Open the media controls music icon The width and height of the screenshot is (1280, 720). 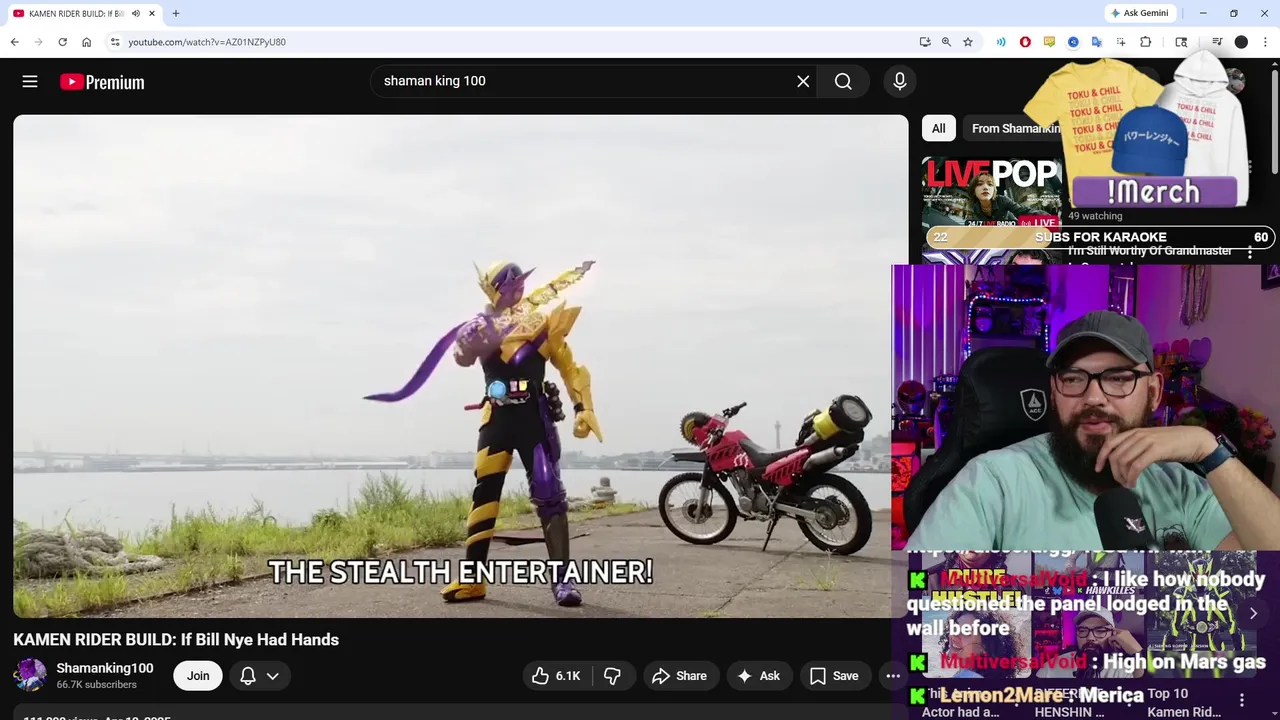click(x=1217, y=42)
